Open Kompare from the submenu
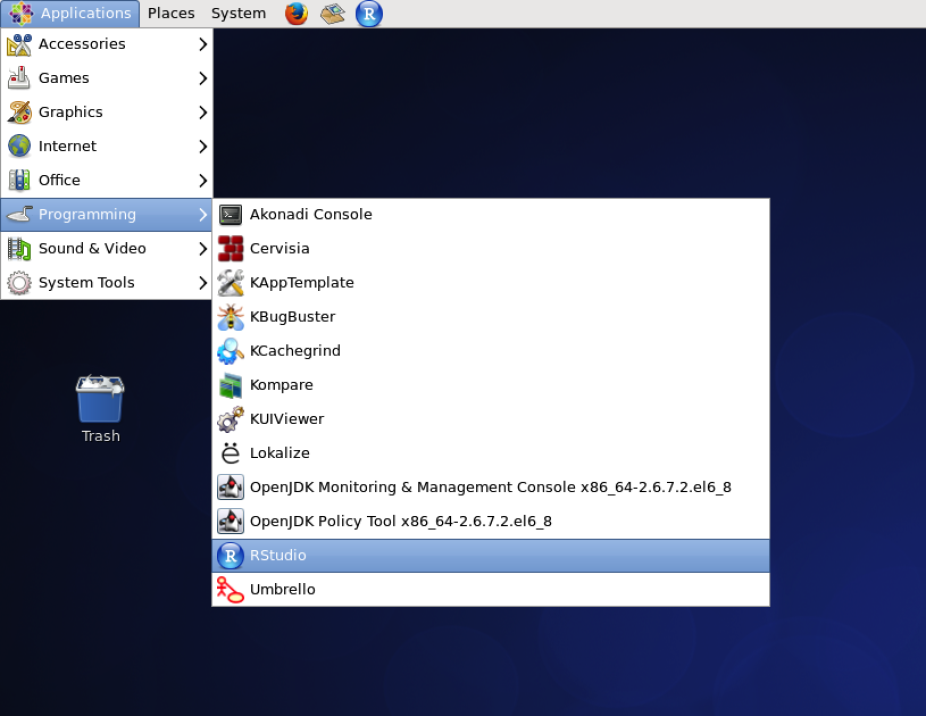 491,385
